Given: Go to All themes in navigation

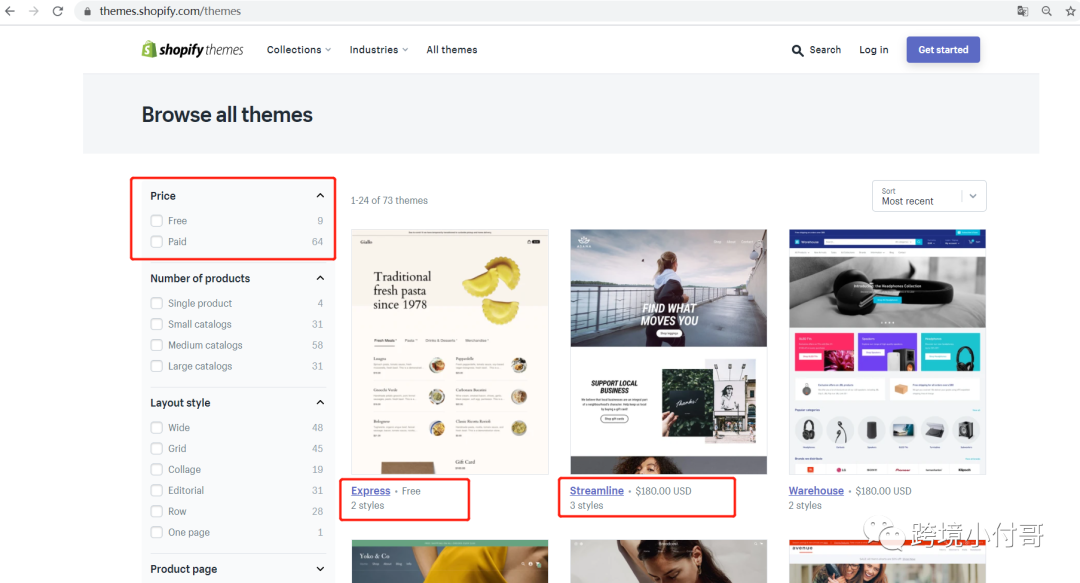Looking at the screenshot, I should pos(452,50).
